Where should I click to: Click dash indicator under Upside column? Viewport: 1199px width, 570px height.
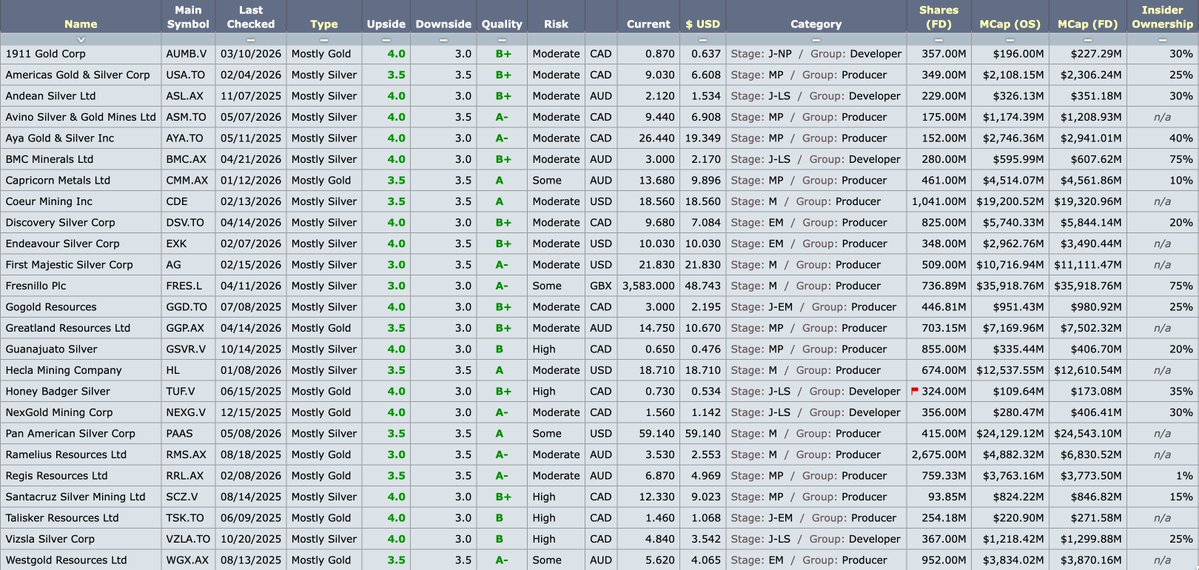(385, 39)
